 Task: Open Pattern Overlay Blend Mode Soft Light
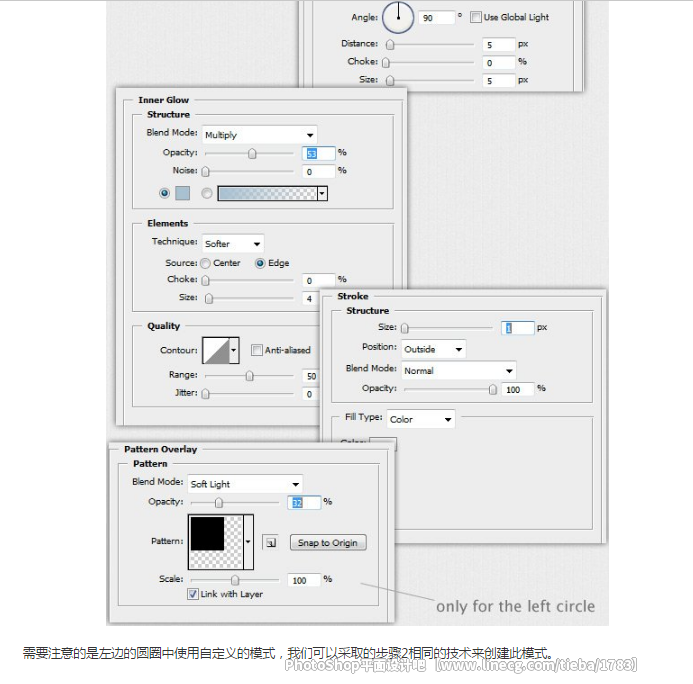tap(245, 484)
